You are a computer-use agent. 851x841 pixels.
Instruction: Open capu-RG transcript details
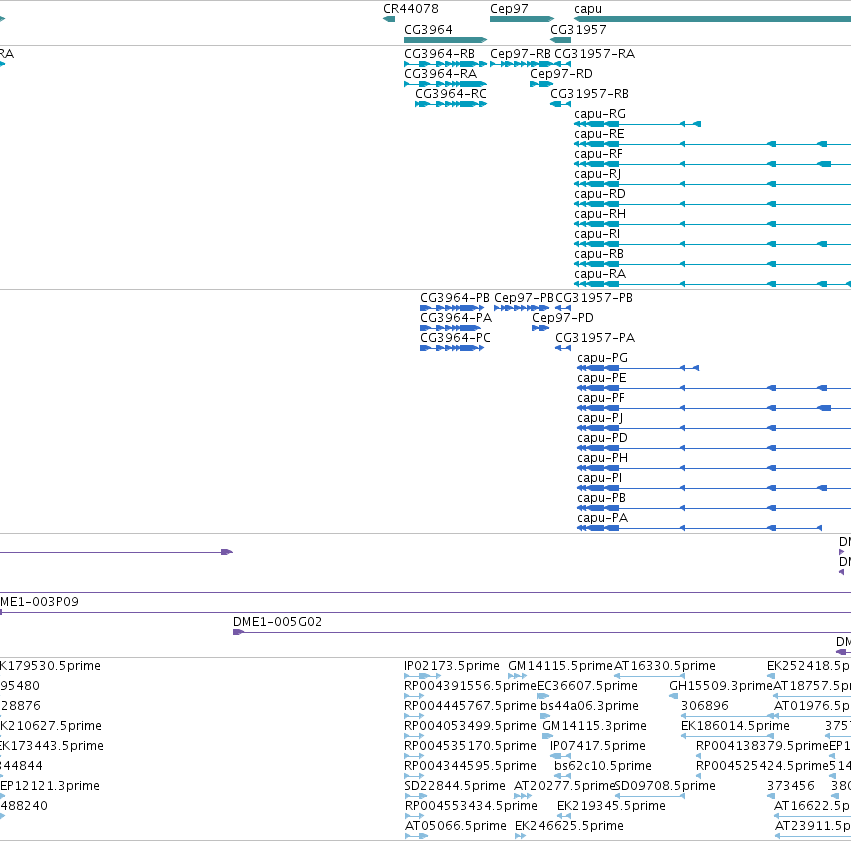click(600, 114)
